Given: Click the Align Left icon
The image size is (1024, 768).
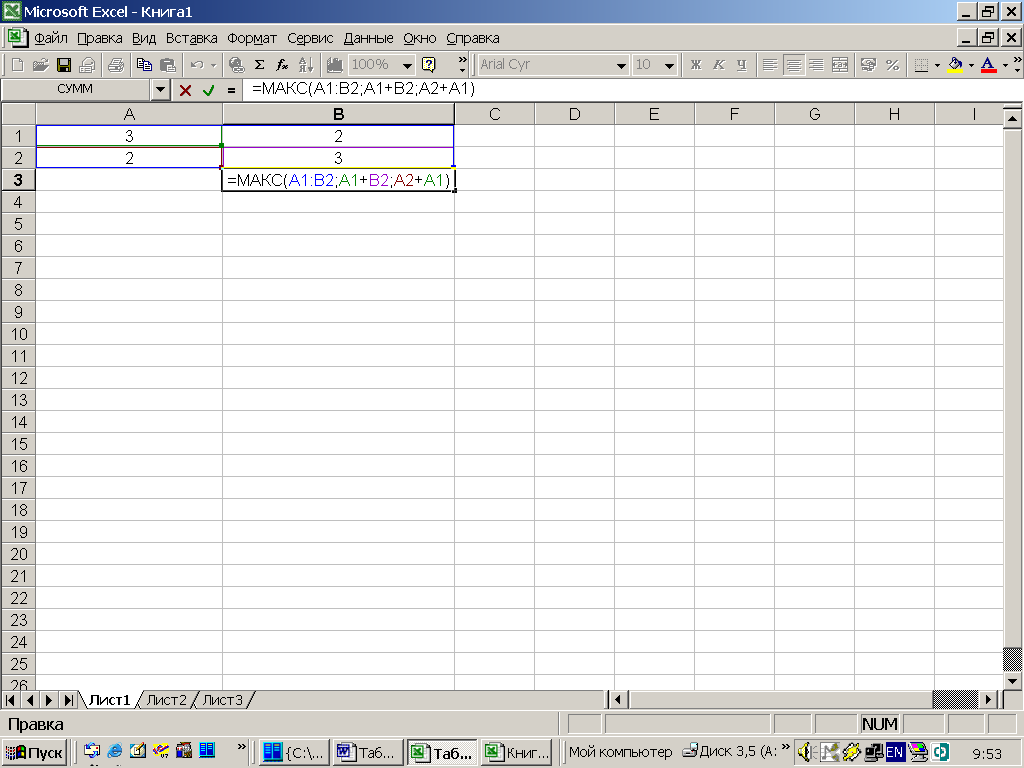Looking at the screenshot, I should [x=771, y=65].
